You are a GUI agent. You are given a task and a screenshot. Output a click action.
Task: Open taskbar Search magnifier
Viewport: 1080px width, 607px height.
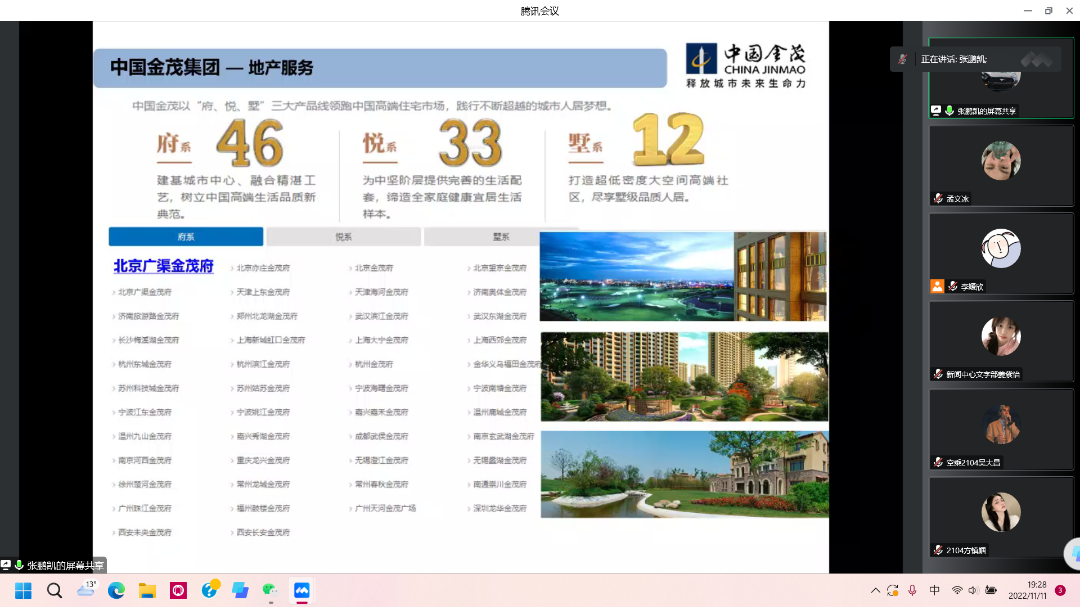tap(54, 590)
